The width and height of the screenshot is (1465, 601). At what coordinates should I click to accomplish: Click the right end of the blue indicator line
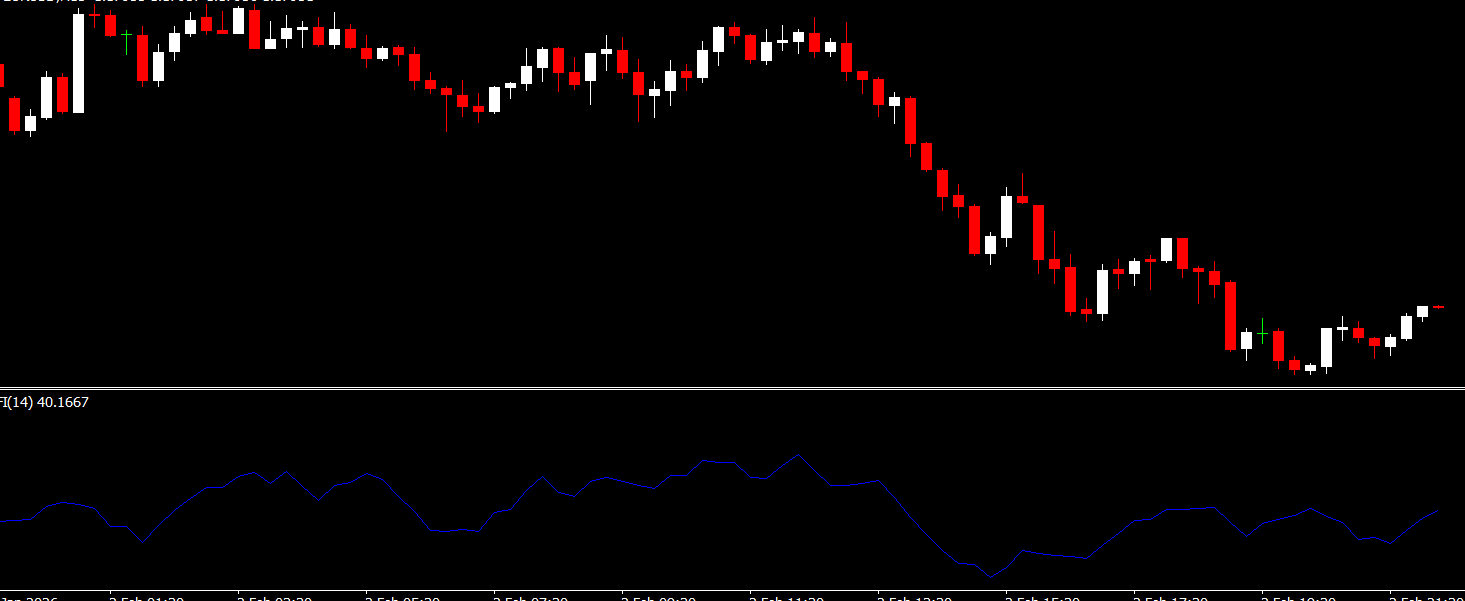click(1437, 511)
